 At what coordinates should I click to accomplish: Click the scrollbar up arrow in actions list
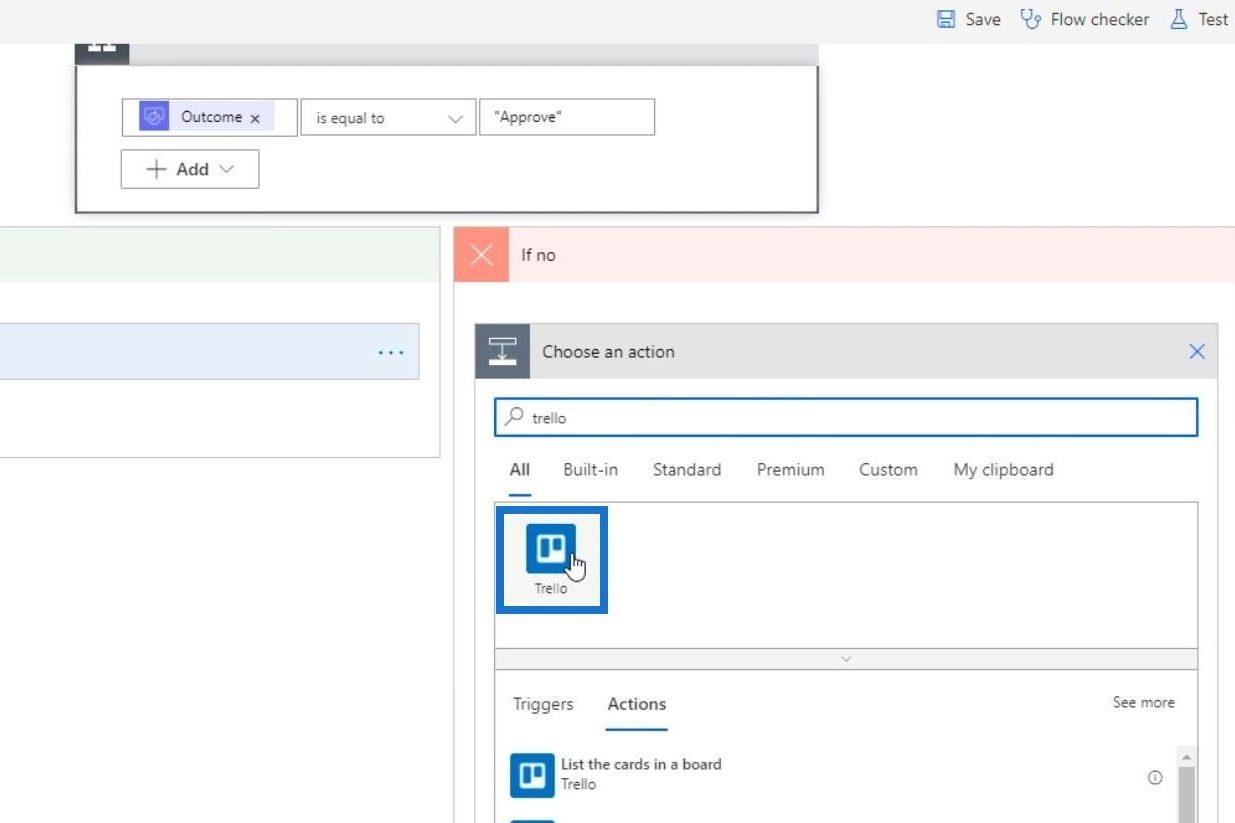pos(1187,756)
